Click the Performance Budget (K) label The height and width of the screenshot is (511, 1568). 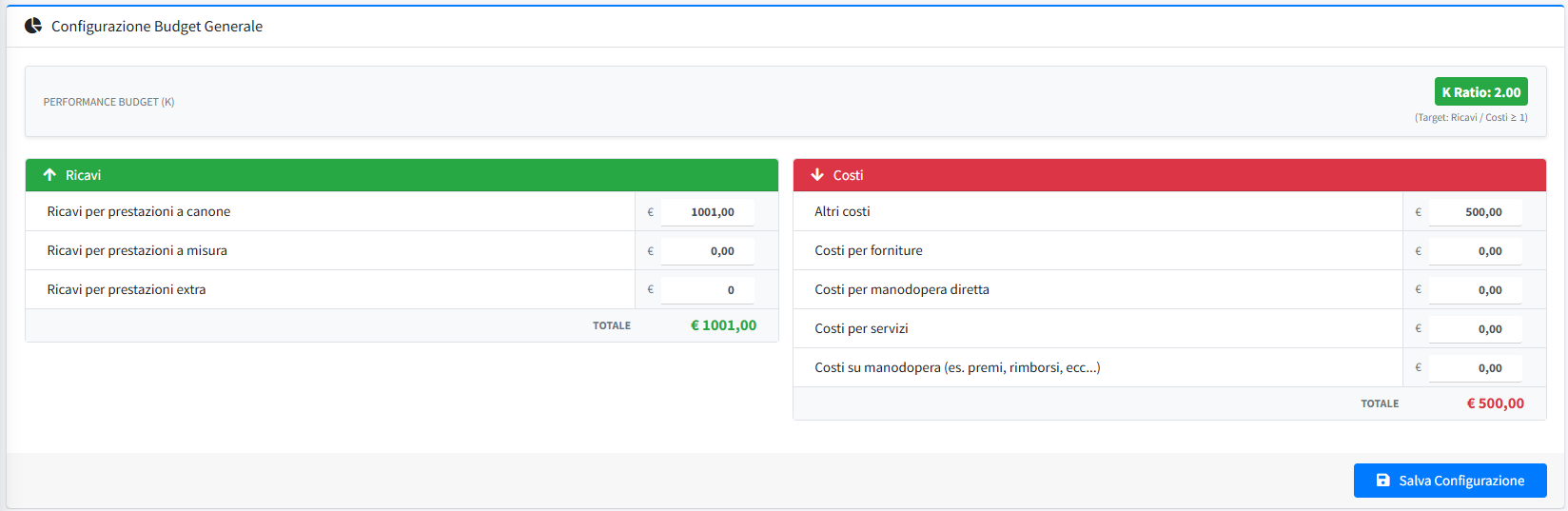(108, 102)
